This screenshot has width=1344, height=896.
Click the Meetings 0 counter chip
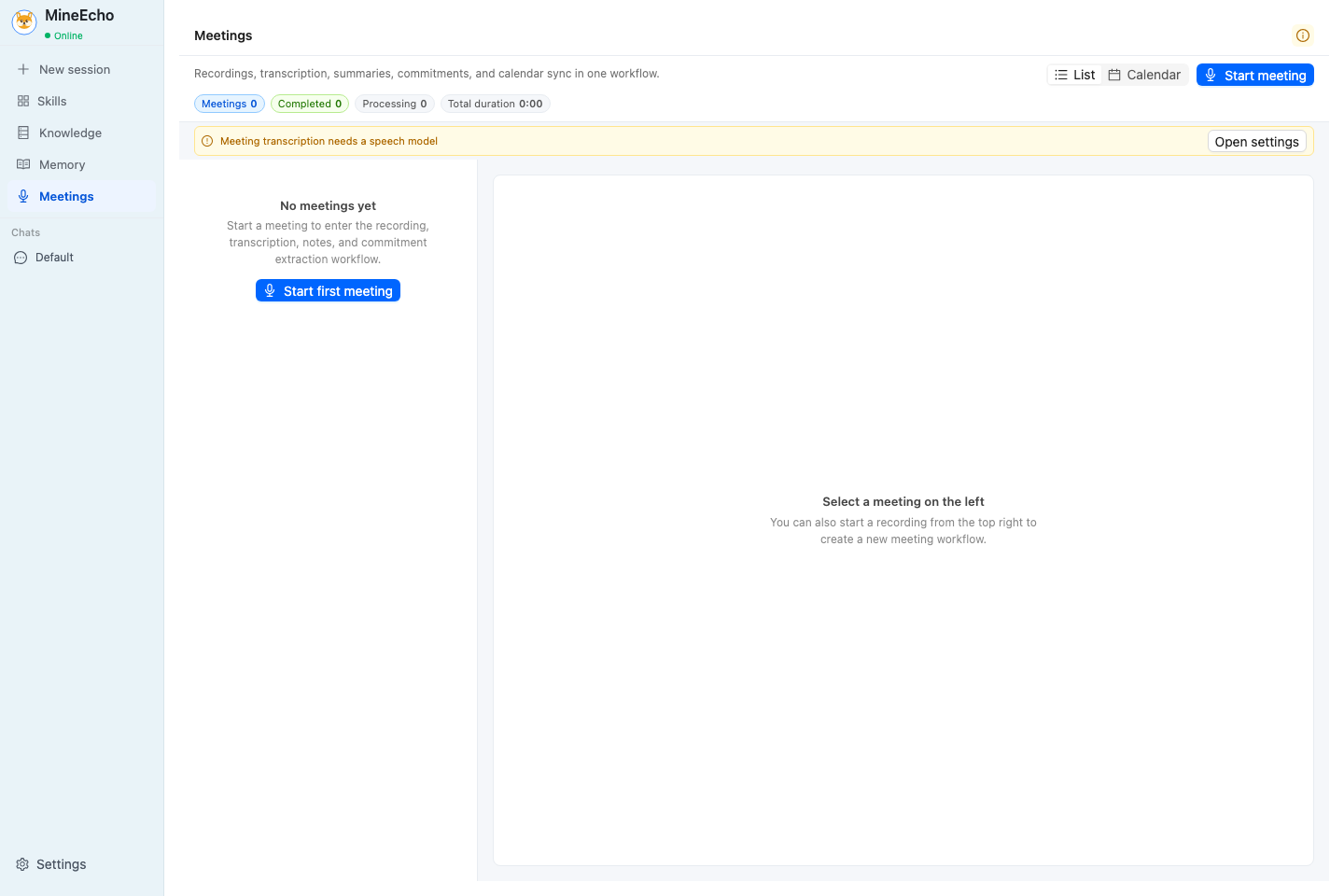(230, 104)
